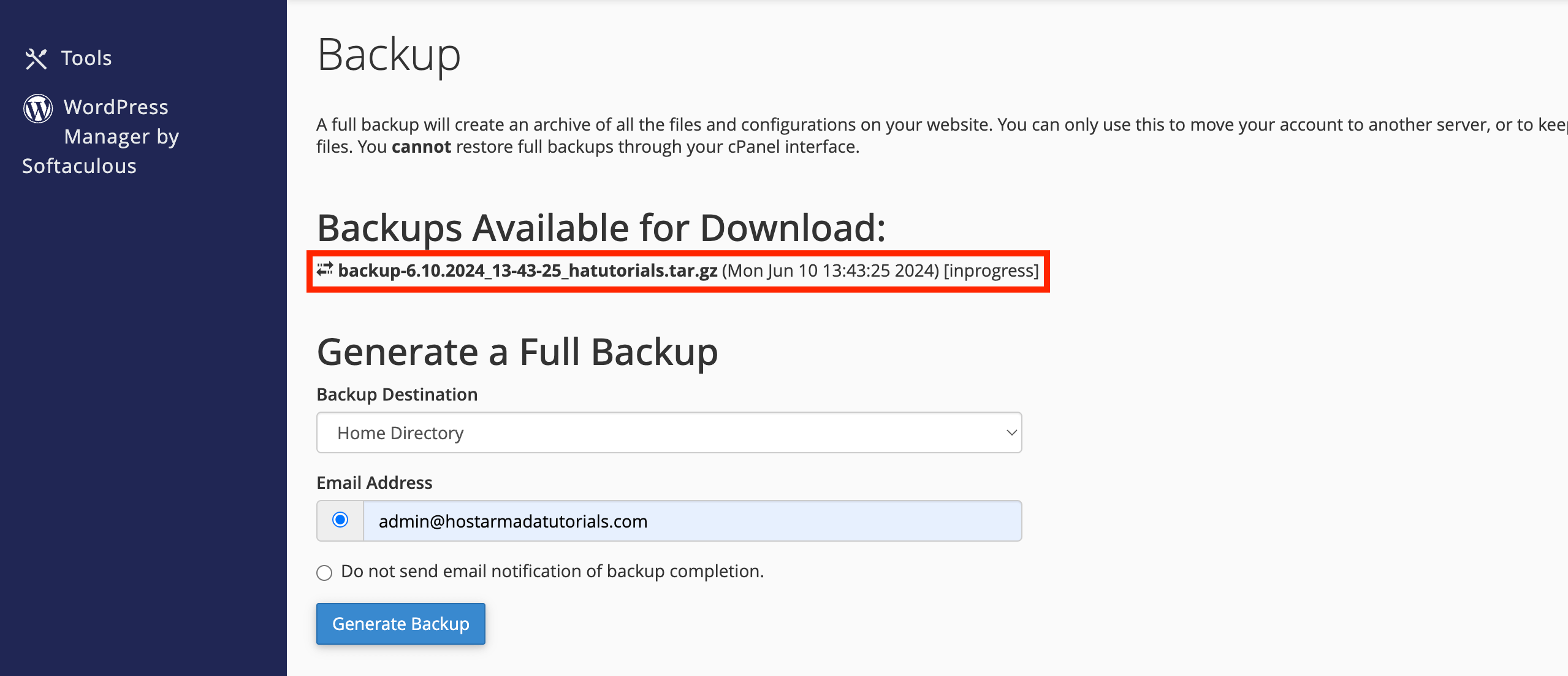1568x676 pixels.
Task: Click the Tools wrench icon in sidebar
Action: point(37,59)
